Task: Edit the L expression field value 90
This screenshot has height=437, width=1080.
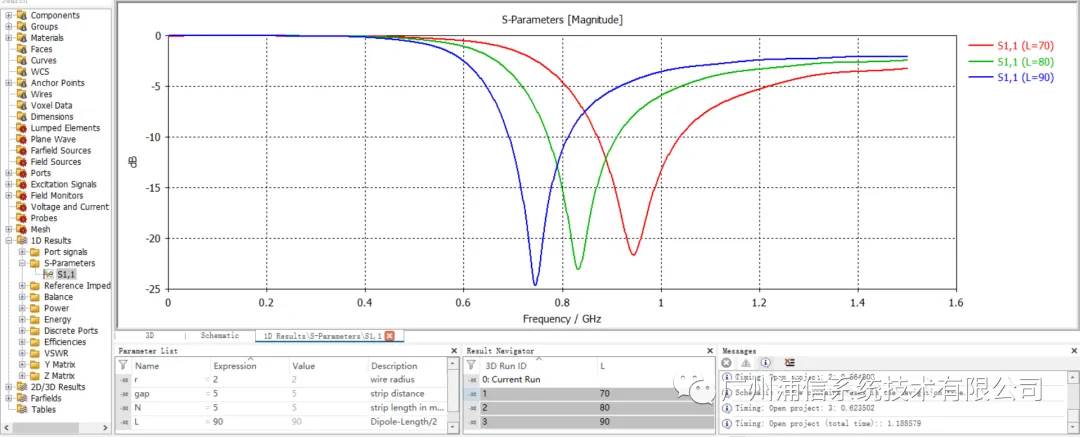Action: tap(249, 421)
